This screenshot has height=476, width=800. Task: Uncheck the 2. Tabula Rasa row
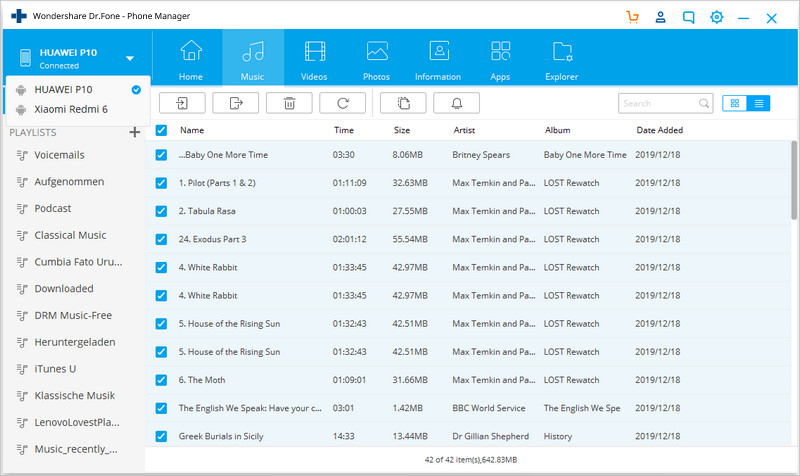tap(161, 211)
